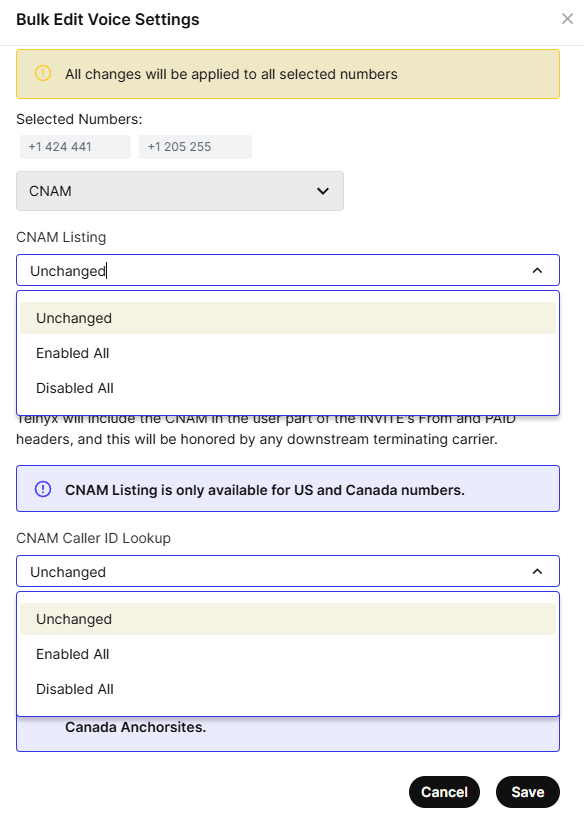Click the CNAM Caller ID Lookup field
The image size is (585, 827).
tap(287, 571)
